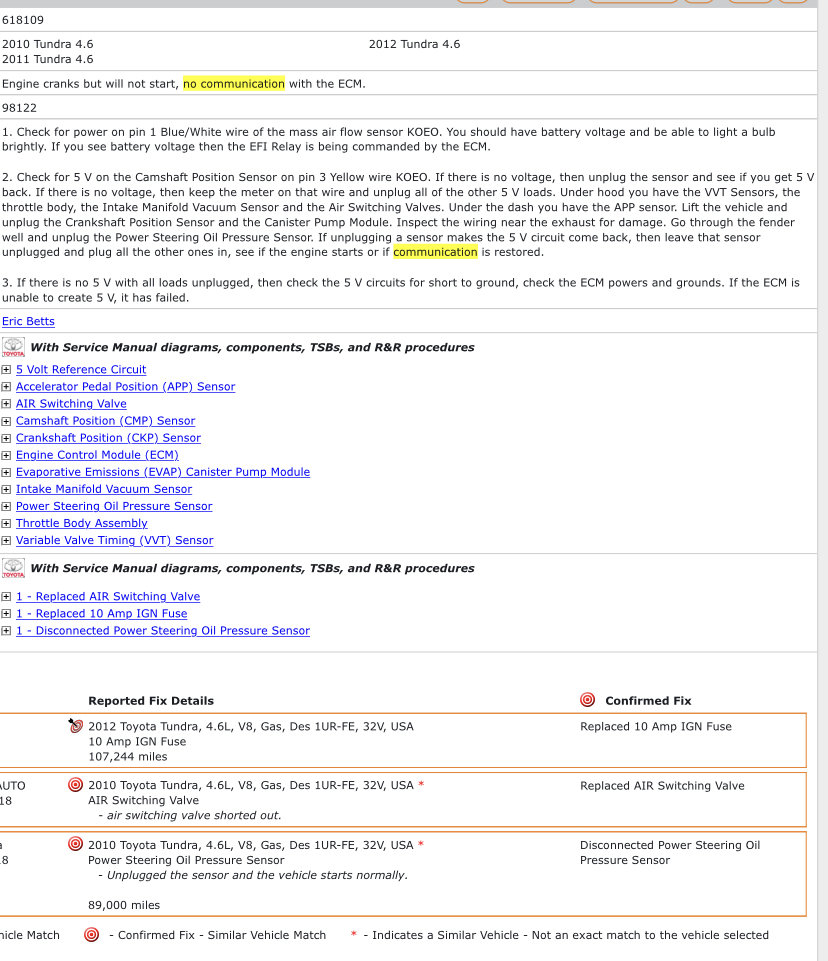Click the '2010 Tundra 4.6' vehicle text
Screen dimensions: 828x961
(48, 44)
